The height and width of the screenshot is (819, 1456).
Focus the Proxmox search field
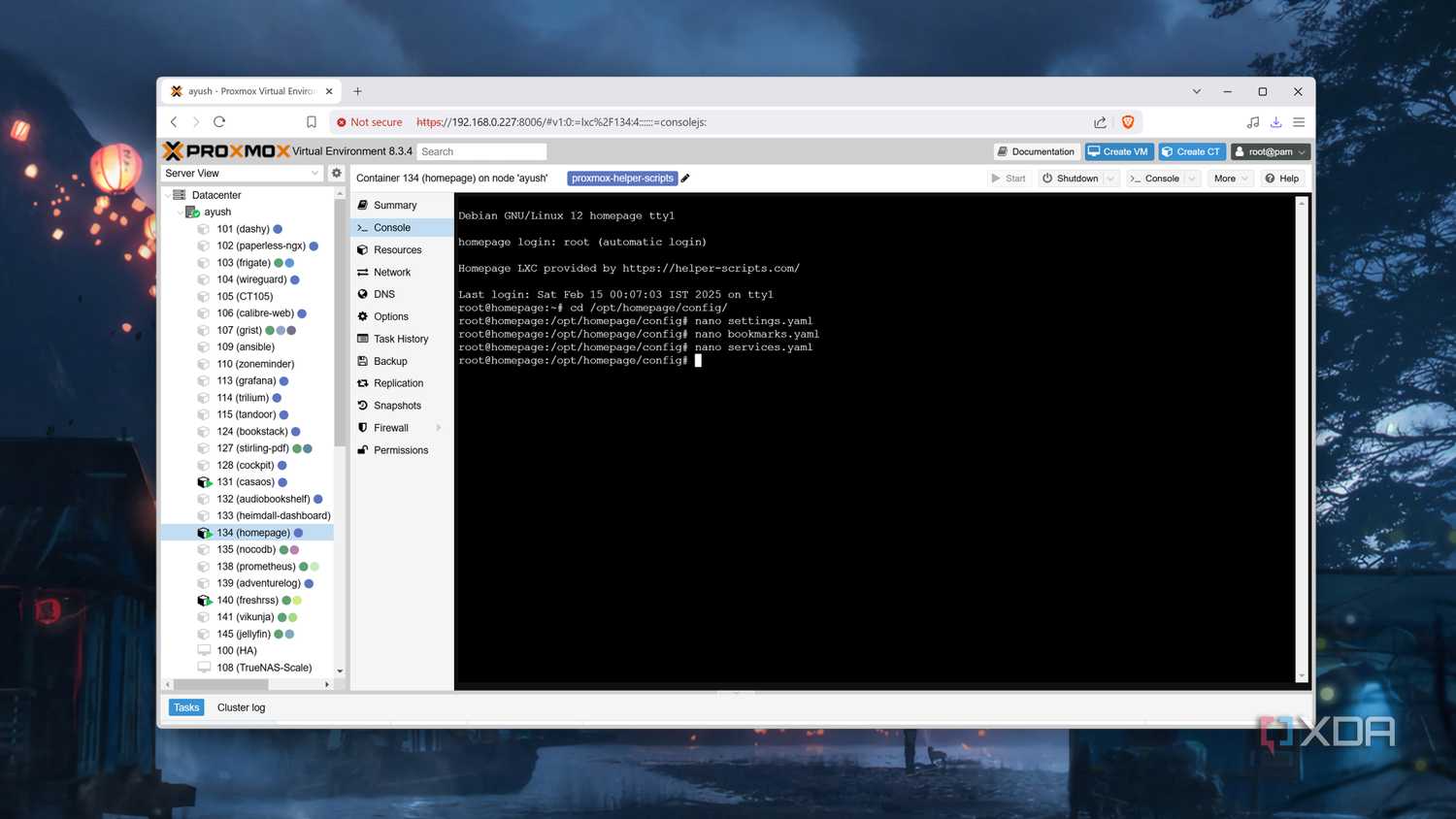pos(482,151)
